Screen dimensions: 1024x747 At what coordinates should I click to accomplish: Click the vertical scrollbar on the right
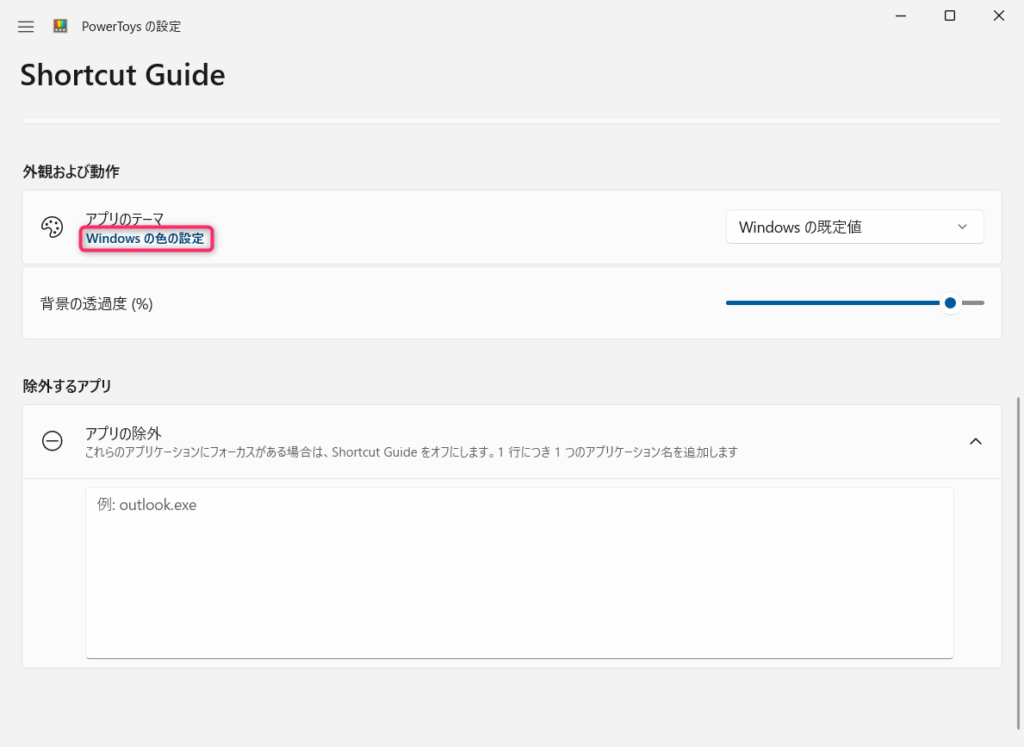tap(1019, 563)
